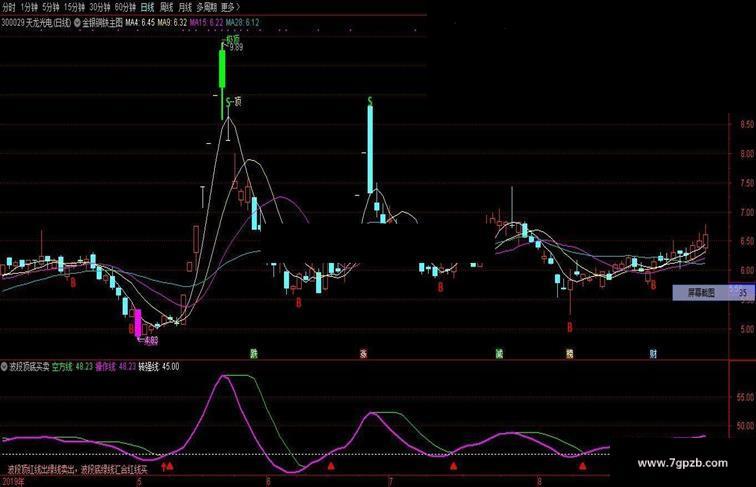Click the B marker under the long red wick
This screenshot has height=487, width=756.
569,327
